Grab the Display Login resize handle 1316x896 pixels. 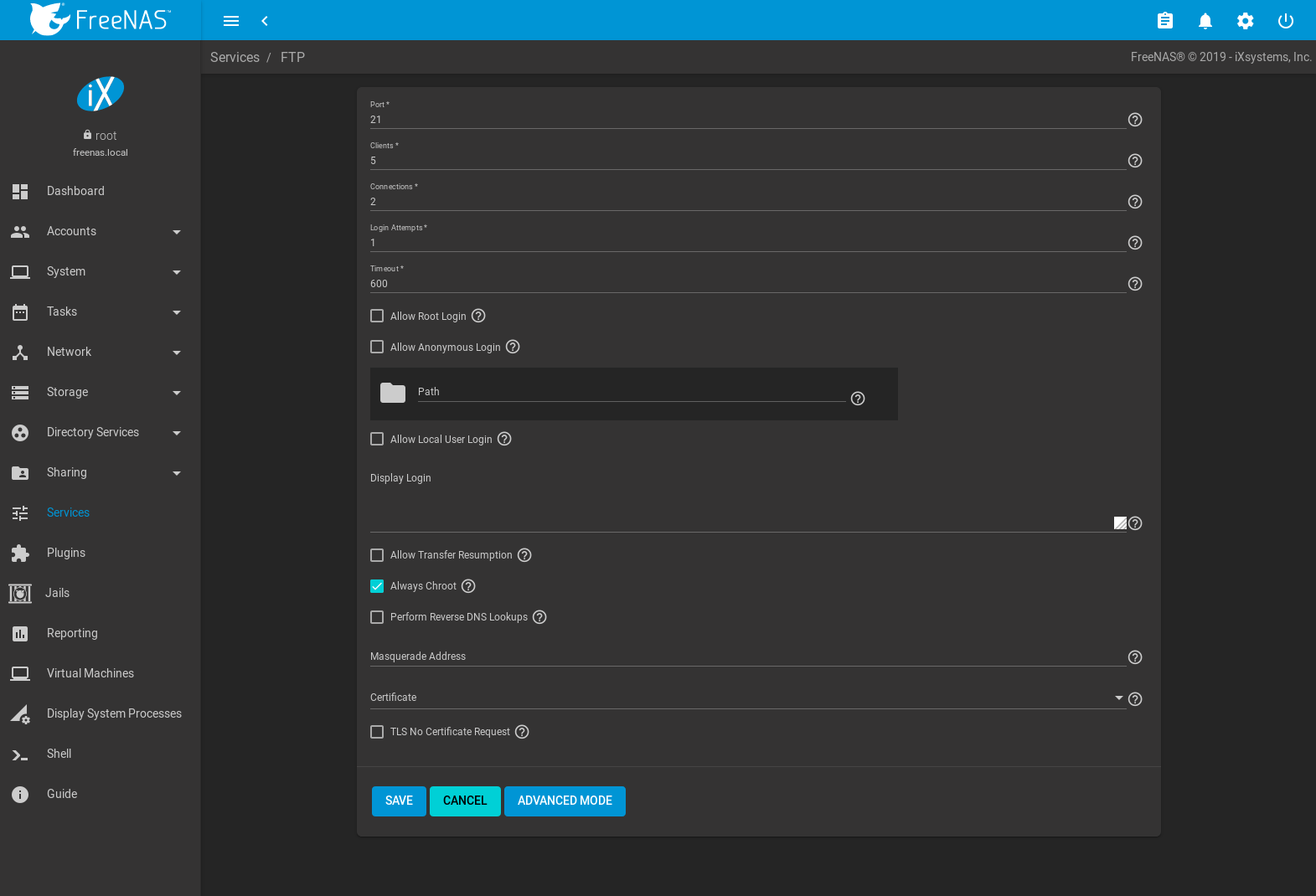point(1120,523)
